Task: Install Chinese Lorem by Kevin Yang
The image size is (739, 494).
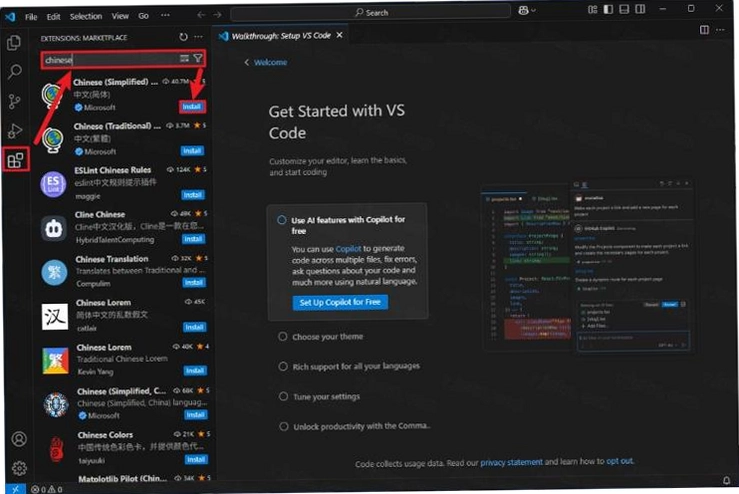Action: (195, 371)
